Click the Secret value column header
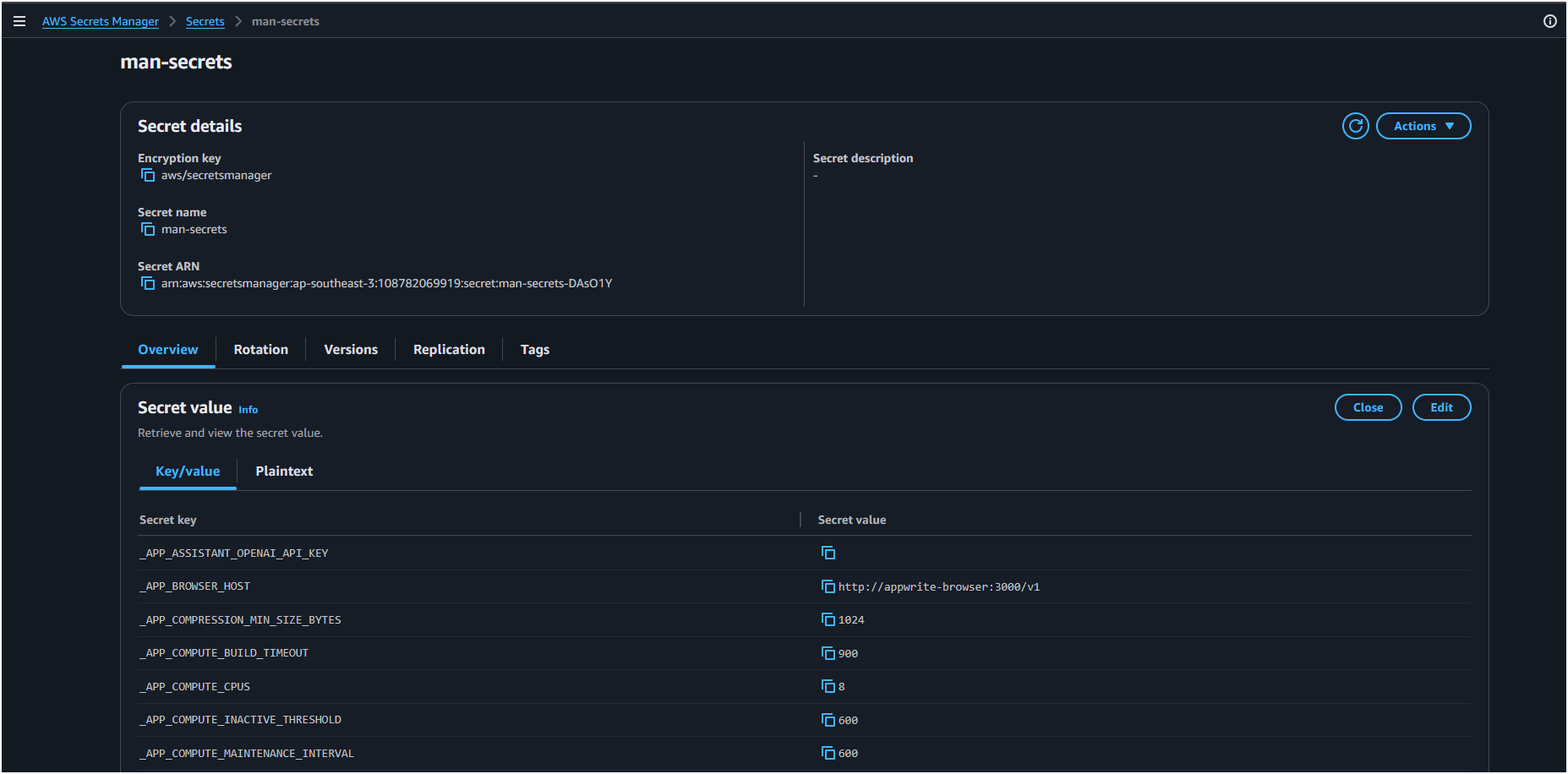 pos(852,520)
